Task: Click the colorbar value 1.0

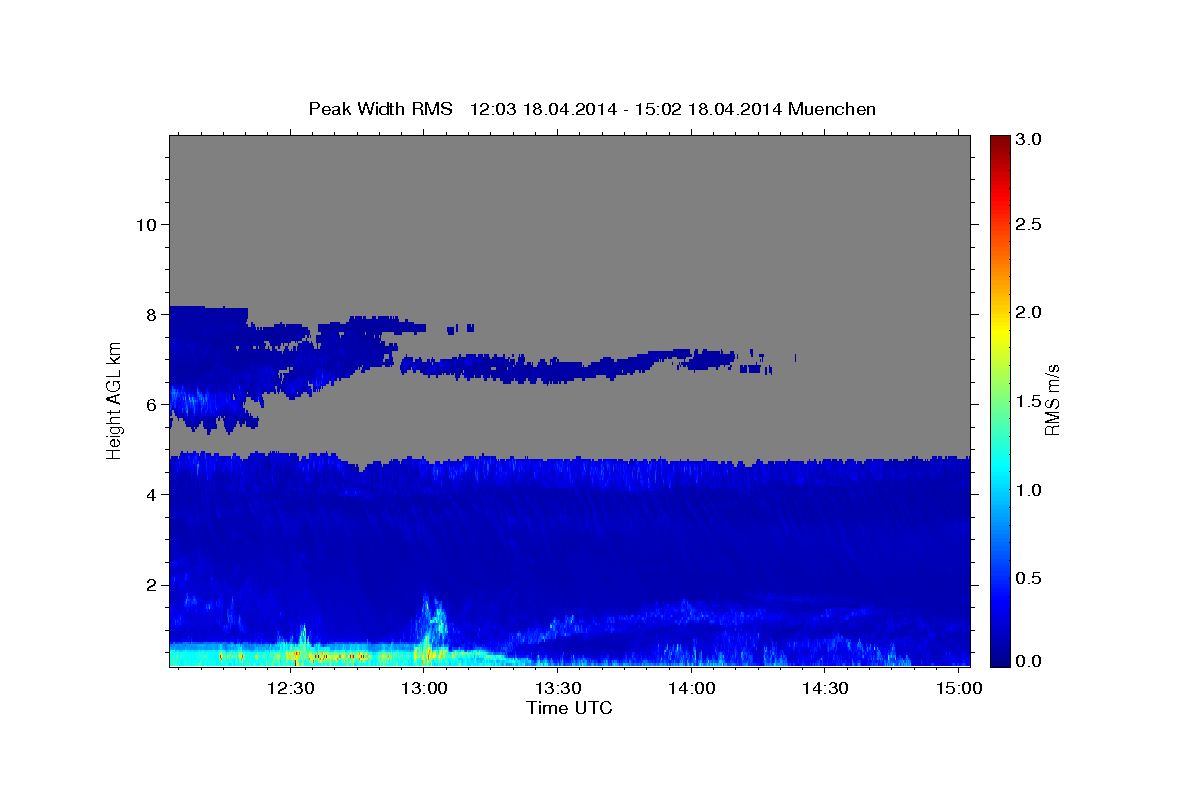Action: click(1030, 489)
